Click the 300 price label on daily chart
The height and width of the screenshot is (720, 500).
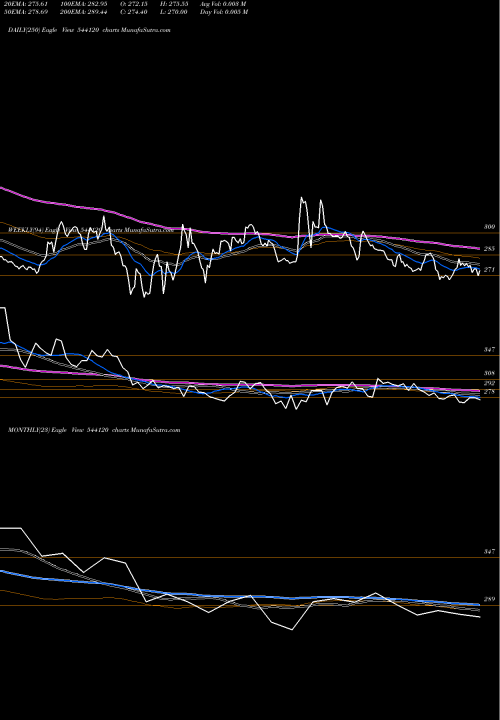[489, 227]
